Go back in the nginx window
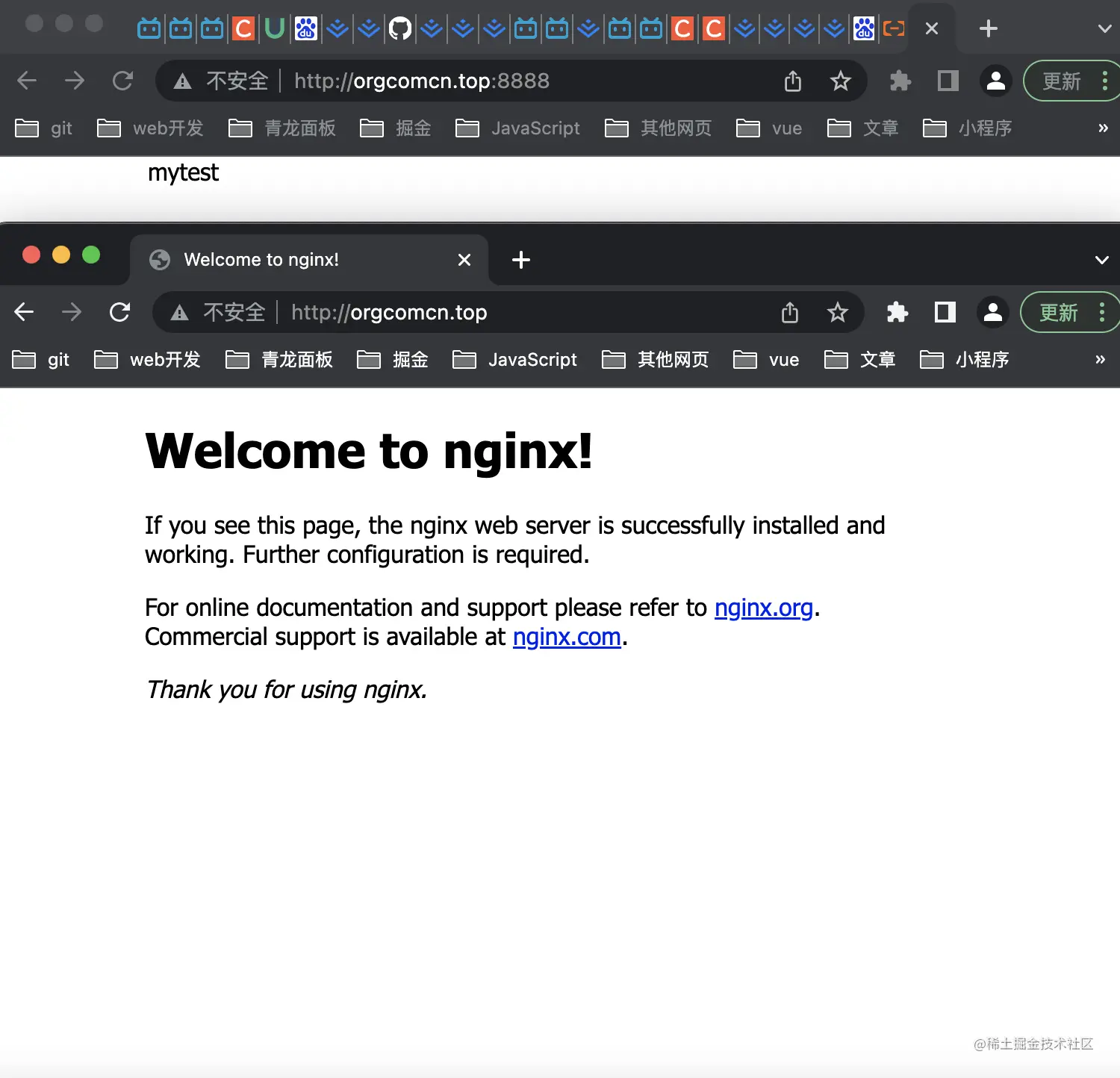 [24, 312]
